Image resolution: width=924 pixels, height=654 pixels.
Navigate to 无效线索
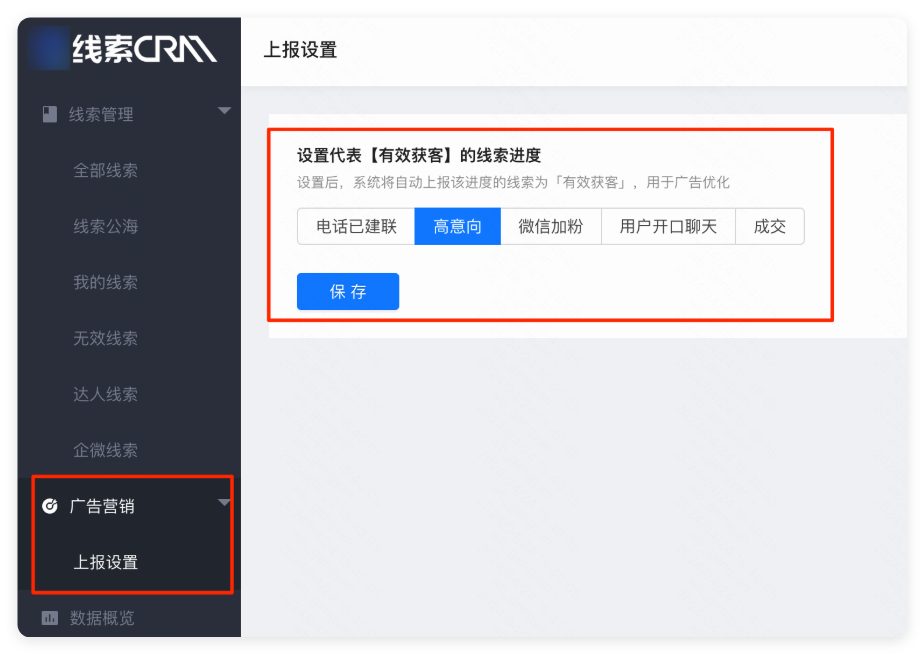pos(105,339)
